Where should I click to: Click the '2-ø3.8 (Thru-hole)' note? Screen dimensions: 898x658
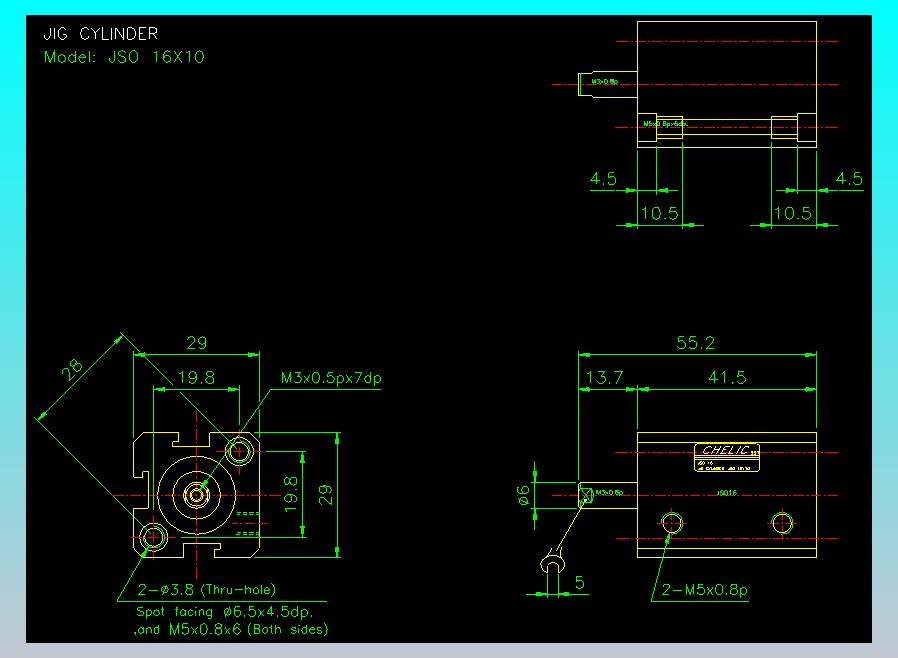(207, 589)
